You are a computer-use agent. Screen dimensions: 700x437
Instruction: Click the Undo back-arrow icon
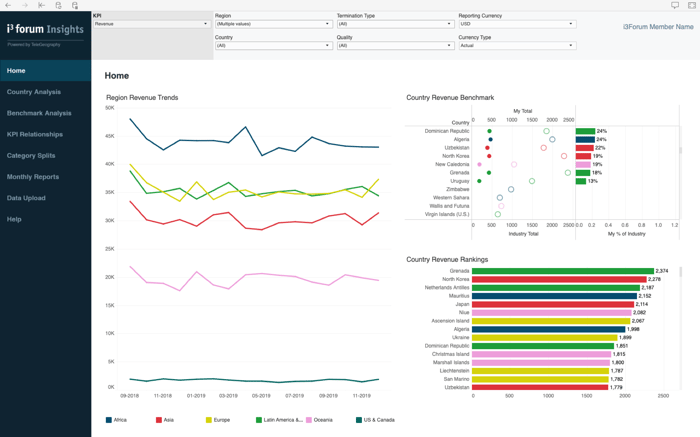[x=8, y=5]
